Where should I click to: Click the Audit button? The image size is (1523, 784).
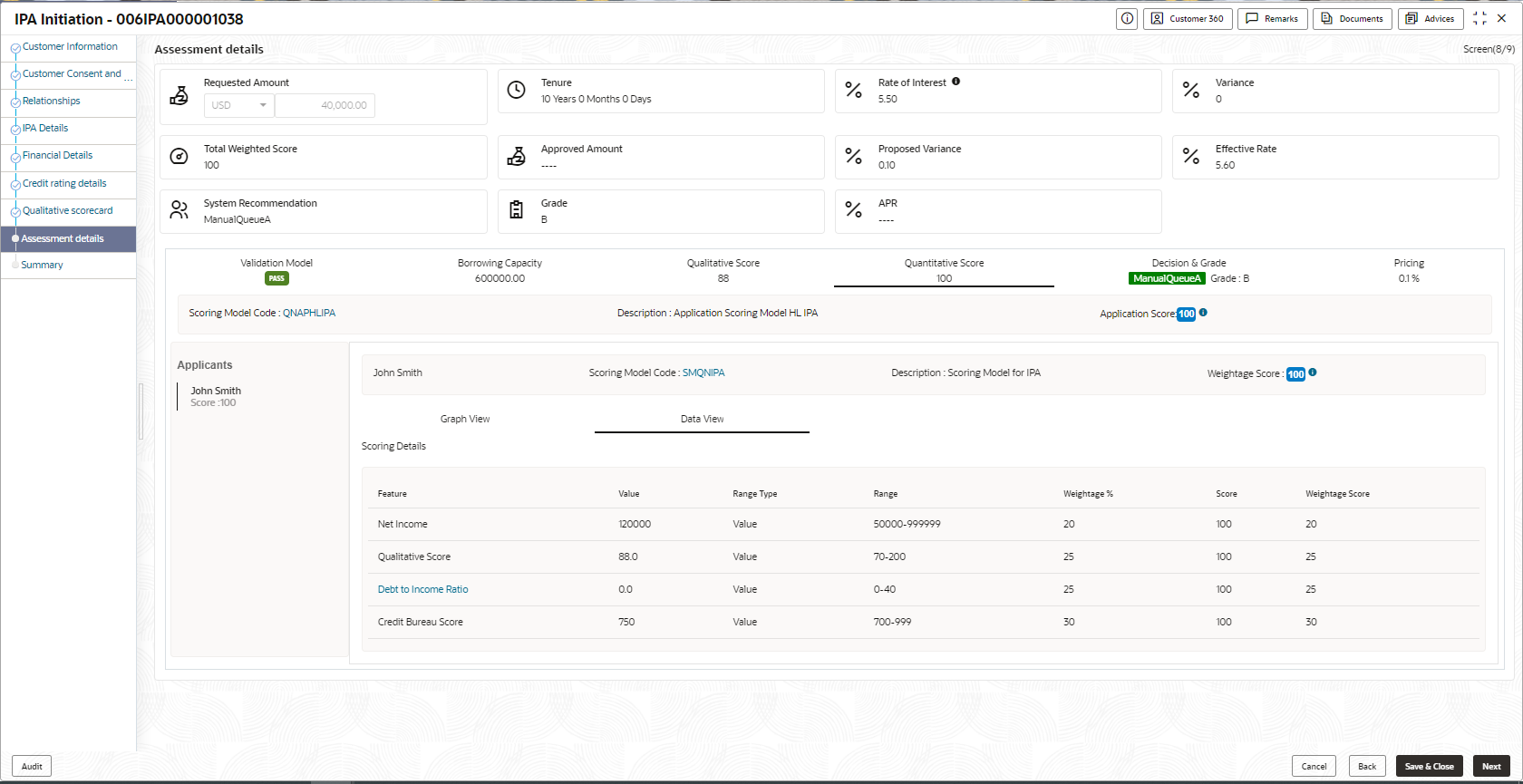(x=32, y=766)
